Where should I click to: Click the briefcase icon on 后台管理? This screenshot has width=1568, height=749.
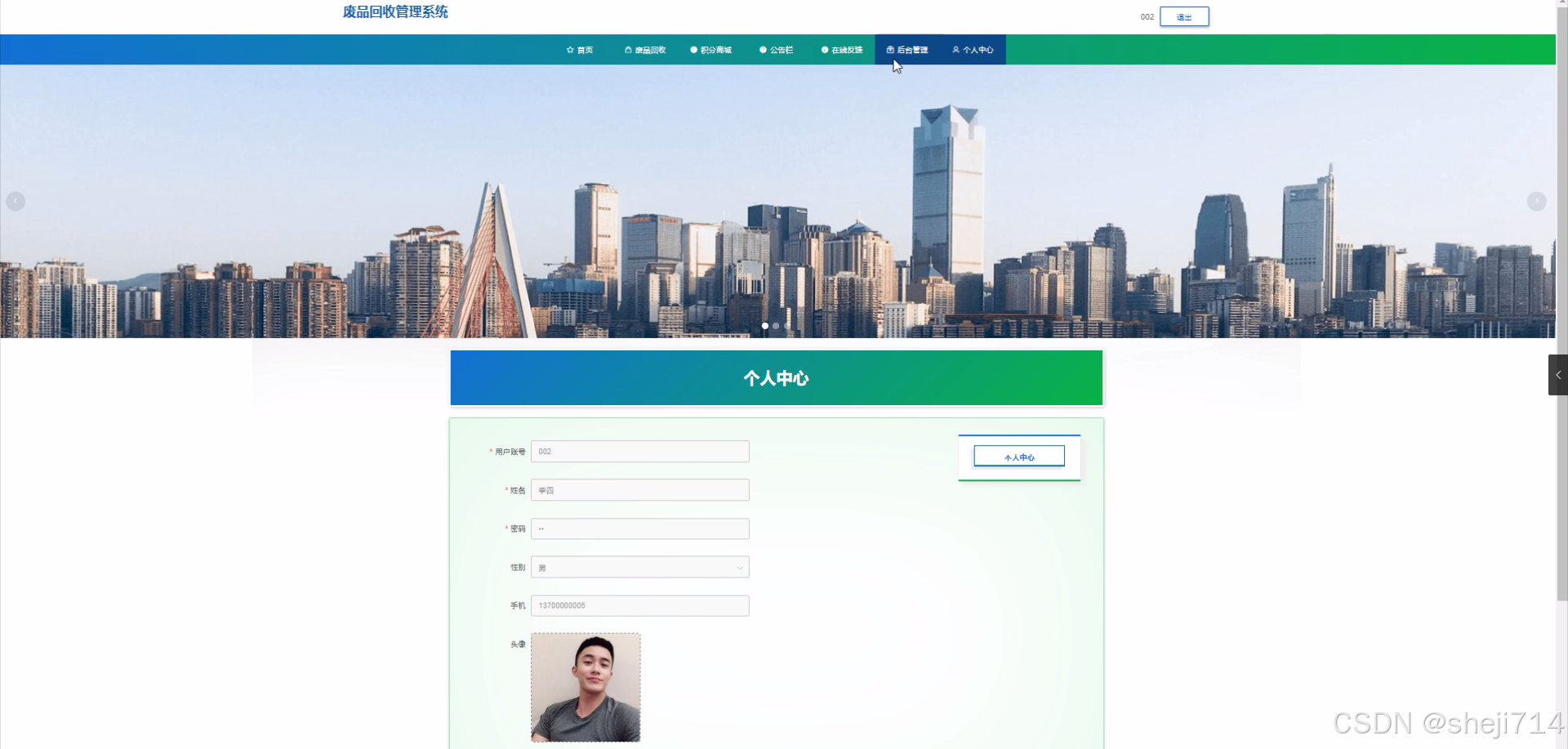pos(889,50)
